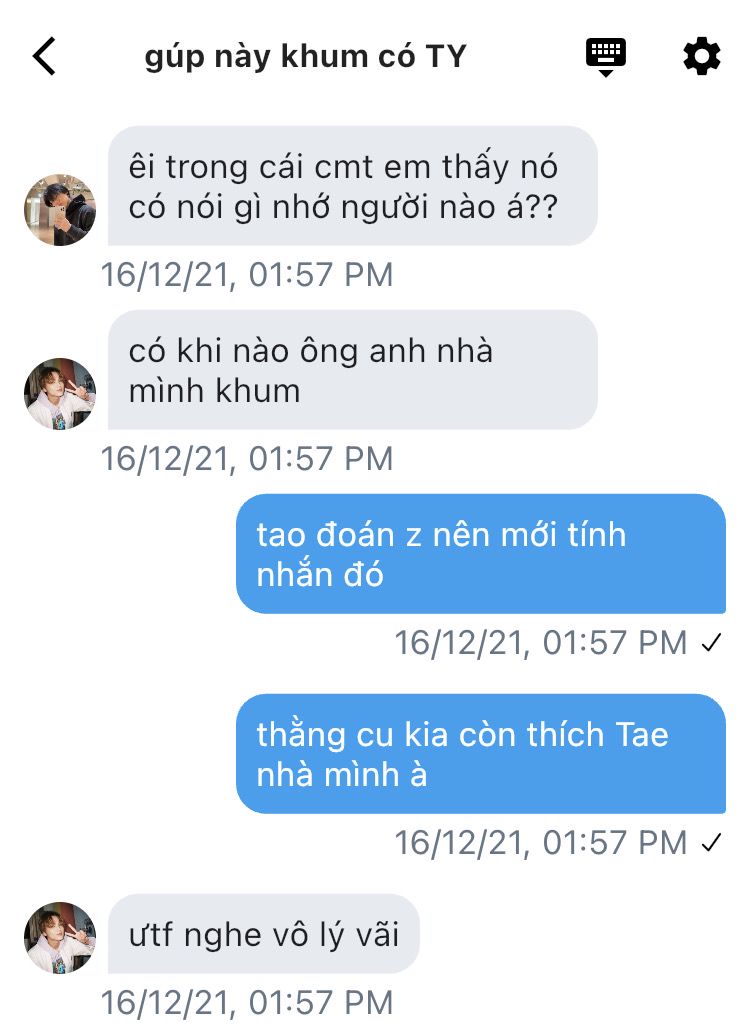Tap timestamp under "ông anh nhà mình" message
750x1025 pixels.
coord(247,458)
